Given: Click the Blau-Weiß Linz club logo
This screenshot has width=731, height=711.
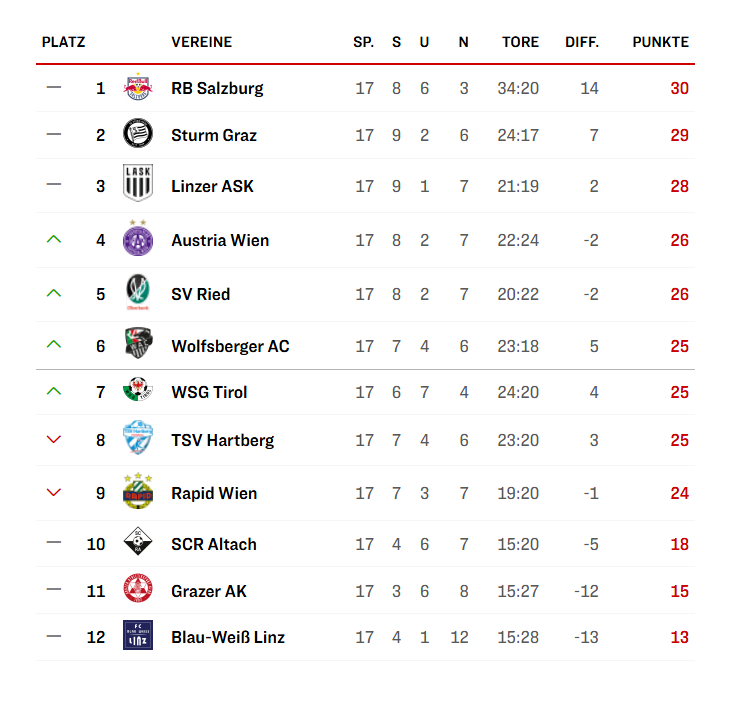Looking at the screenshot, I should click(x=137, y=636).
